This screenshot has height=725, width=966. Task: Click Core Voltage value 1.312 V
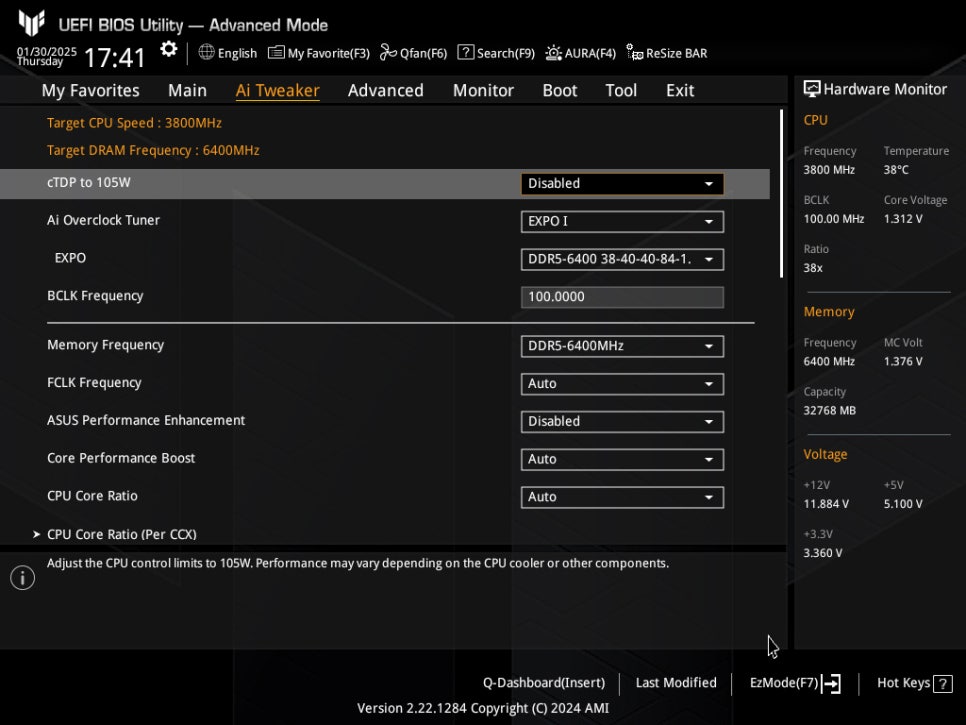[x=903, y=219]
